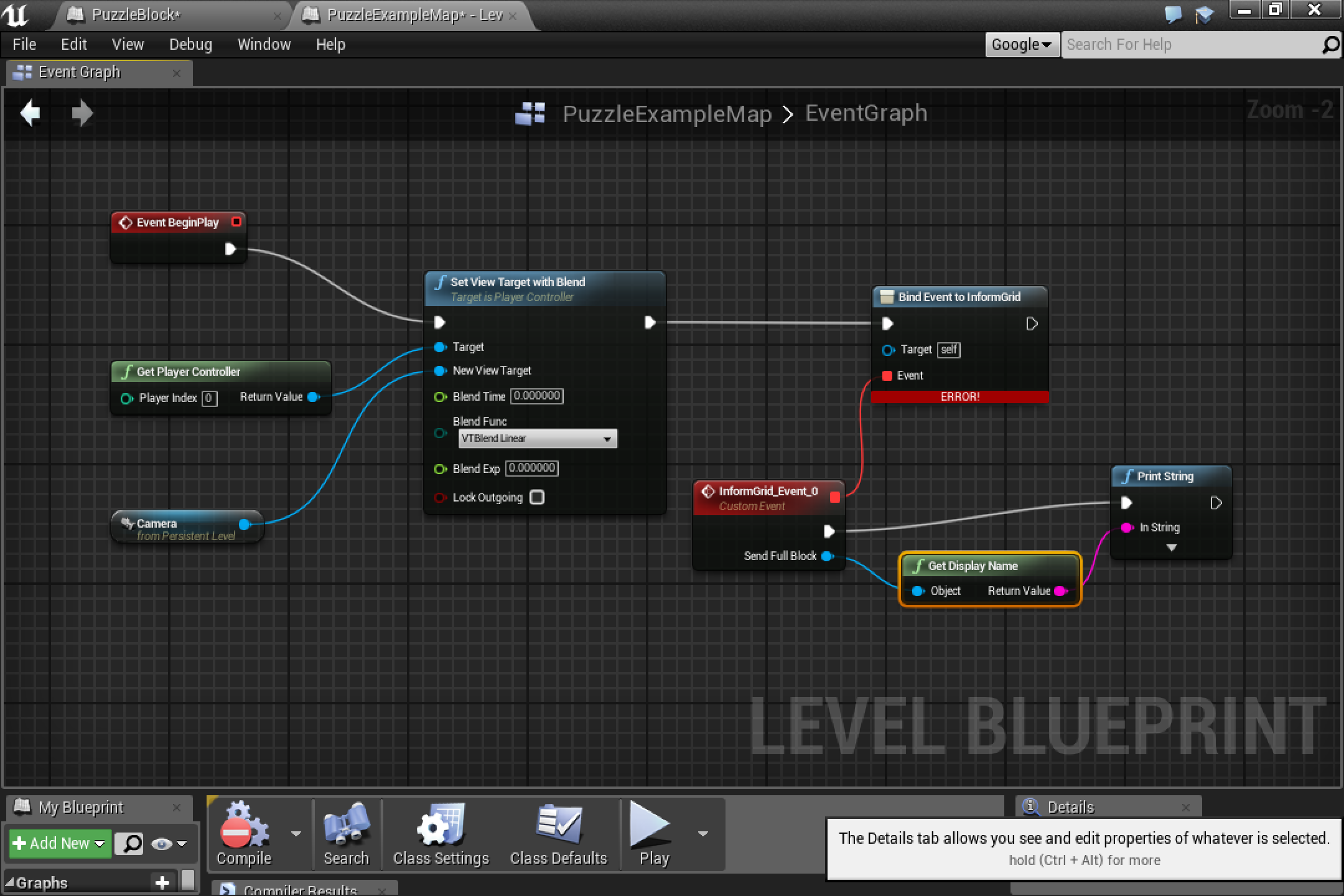This screenshot has height=896, width=1344.
Task: Open Class Defaults from the toolbar
Action: click(558, 834)
